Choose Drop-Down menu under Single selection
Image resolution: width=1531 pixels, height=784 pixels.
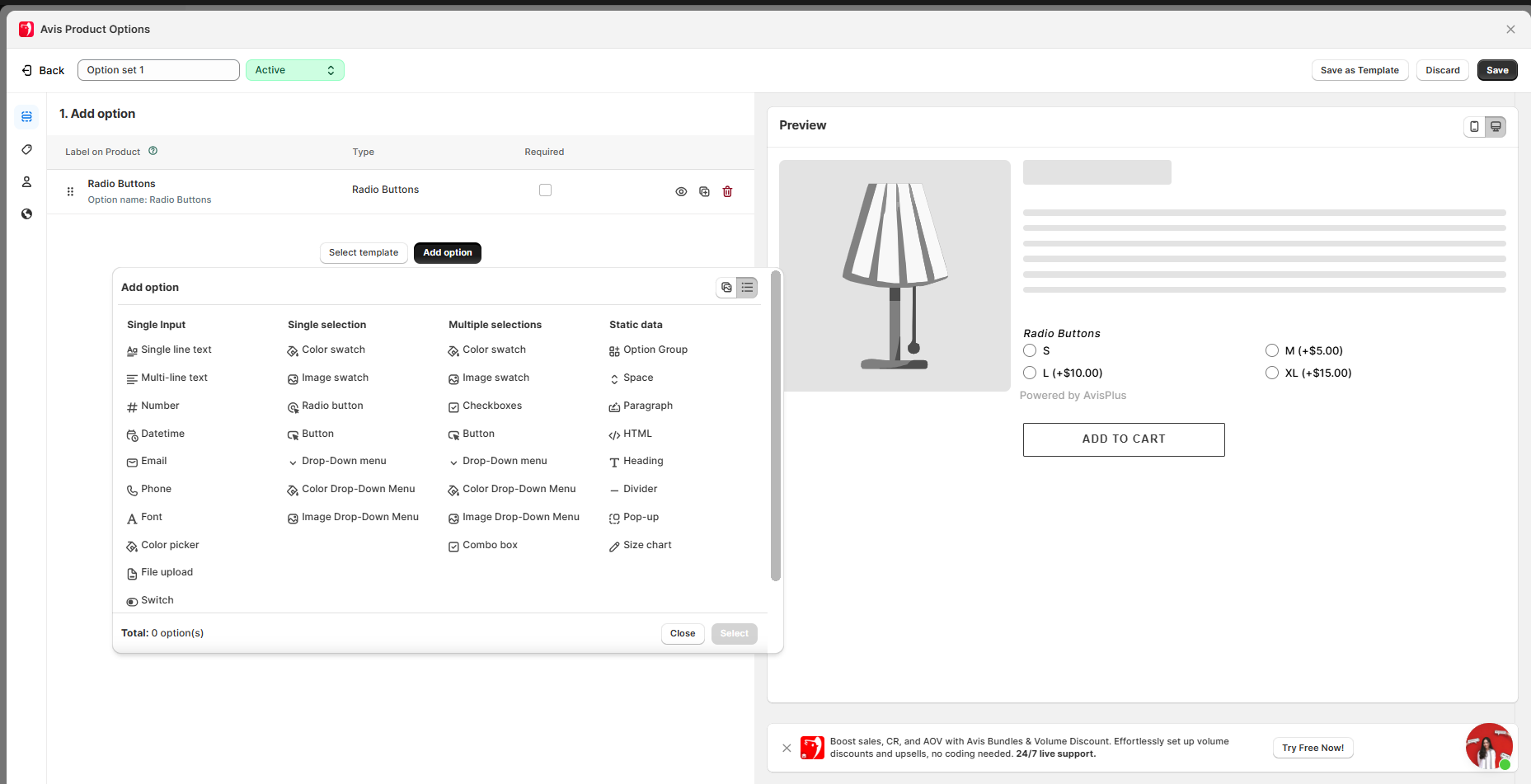343,461
